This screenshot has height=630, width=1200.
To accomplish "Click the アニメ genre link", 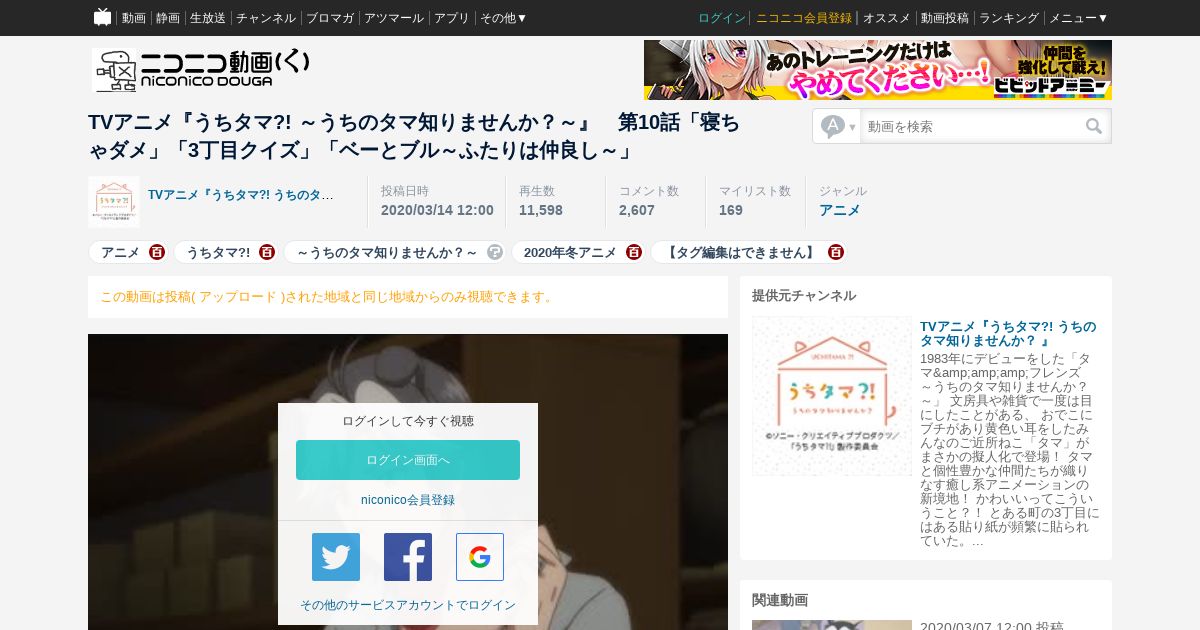I will [x=839, y=210].
